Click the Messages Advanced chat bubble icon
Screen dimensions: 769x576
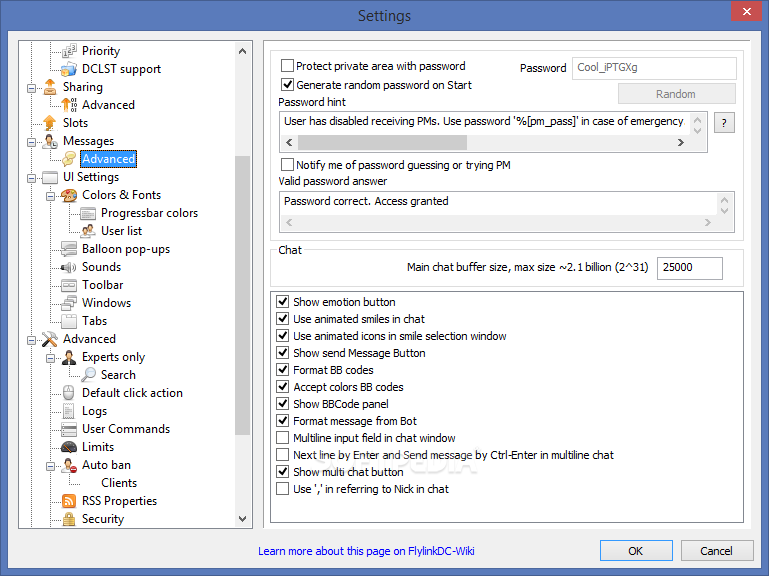(x=69, y=159)
